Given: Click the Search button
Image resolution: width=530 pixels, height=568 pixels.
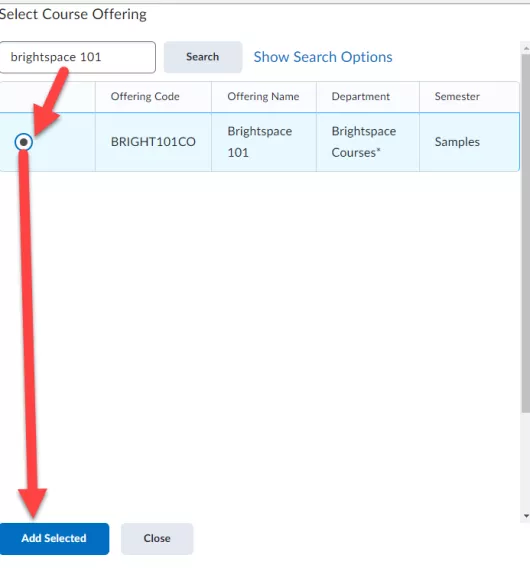Looking at the screenshot, I should (203, 57).
